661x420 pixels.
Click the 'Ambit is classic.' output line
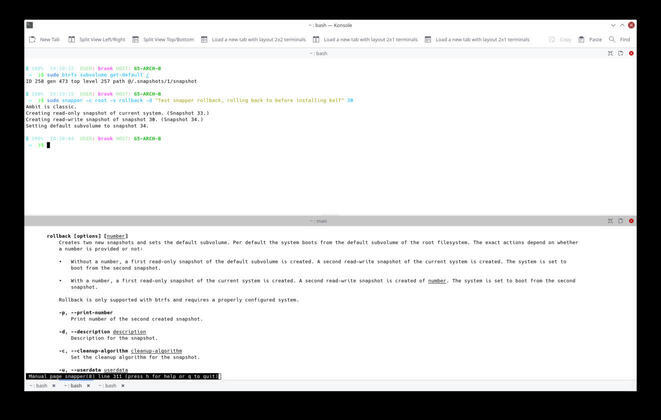tap(51, 107)
